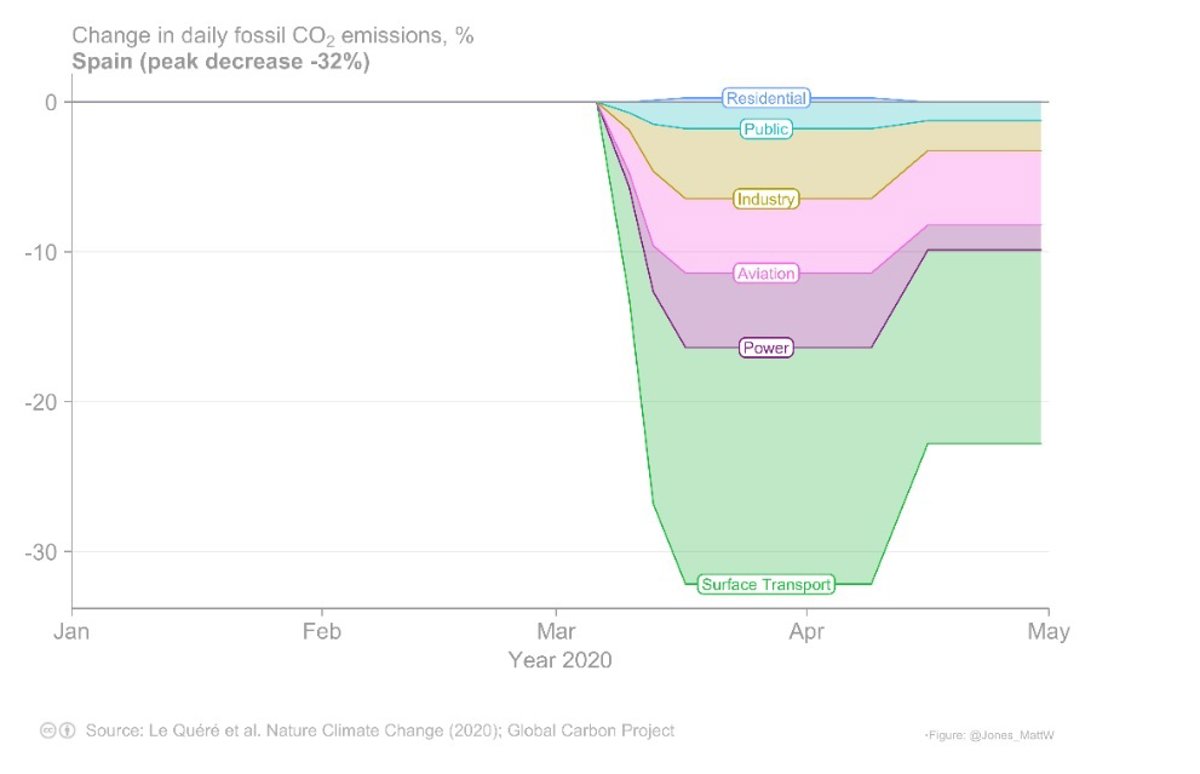This screenshot has height=774, width=1200.
Task: Click the -10 y-axis value
Action: 41,252
